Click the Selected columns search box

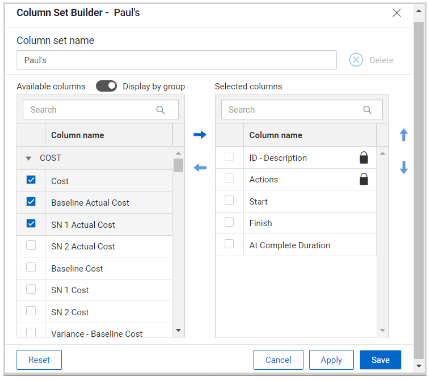[302, 110]
